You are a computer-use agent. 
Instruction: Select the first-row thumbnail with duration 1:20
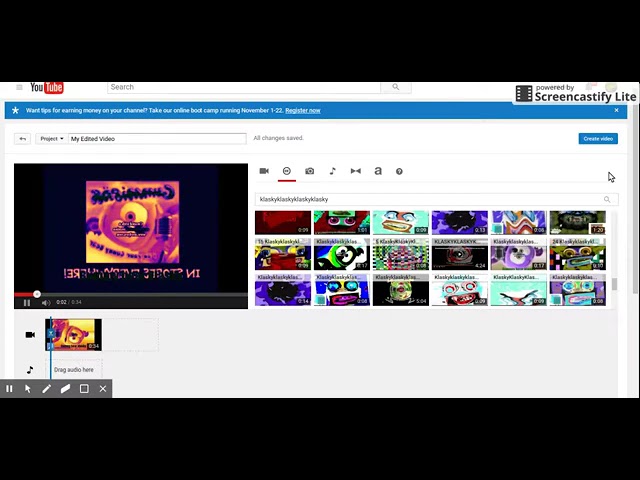[x=578, y=222]
